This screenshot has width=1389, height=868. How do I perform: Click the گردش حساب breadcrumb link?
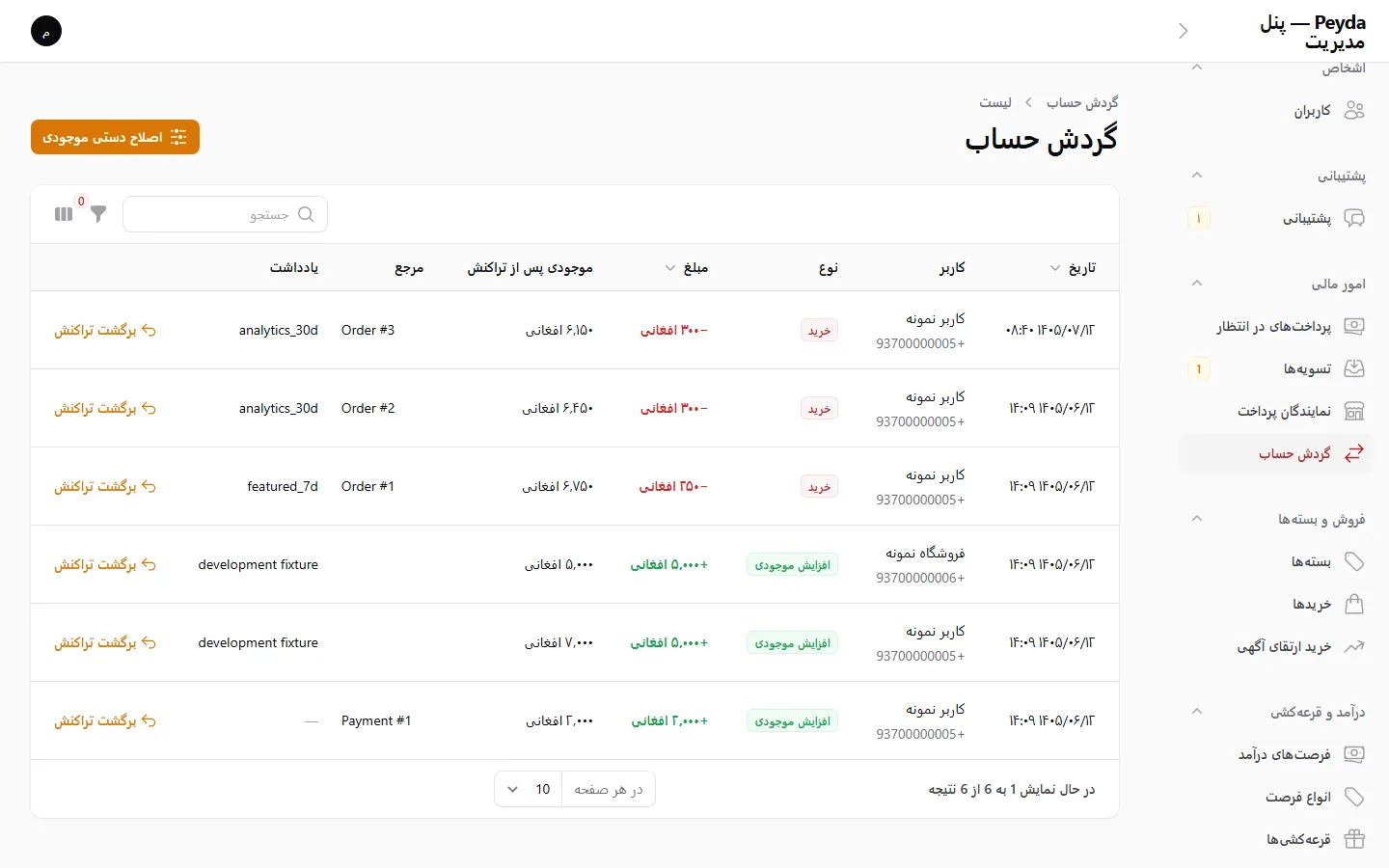[1082, 102]
